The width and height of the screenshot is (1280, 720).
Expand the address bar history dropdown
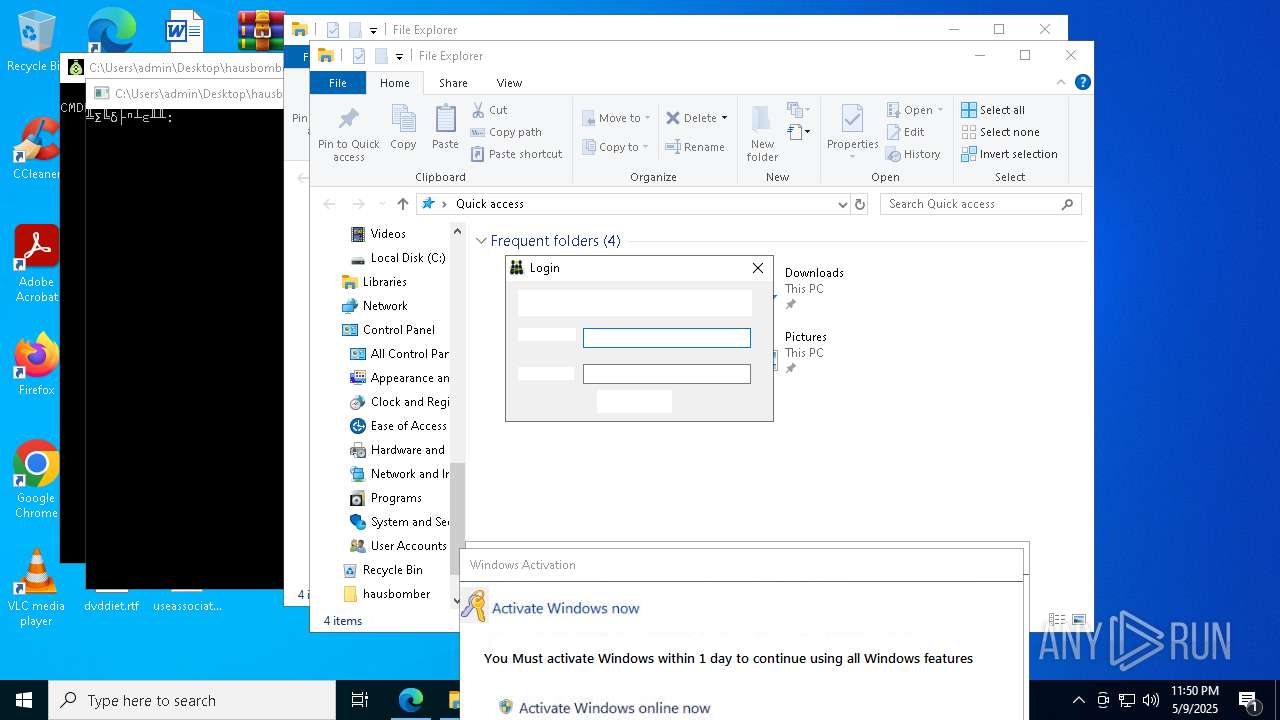tap(842, 204)
